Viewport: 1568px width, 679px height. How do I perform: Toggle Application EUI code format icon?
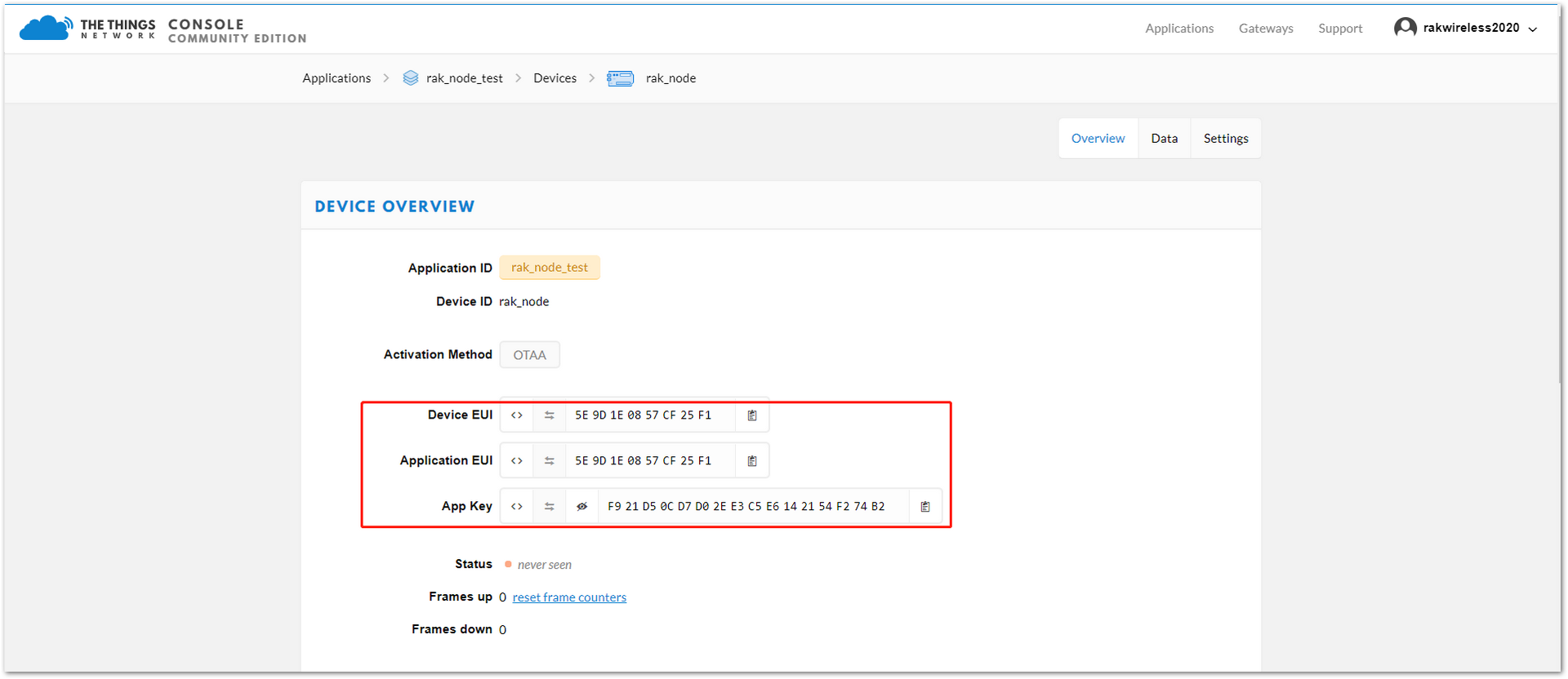click(517, 461)
